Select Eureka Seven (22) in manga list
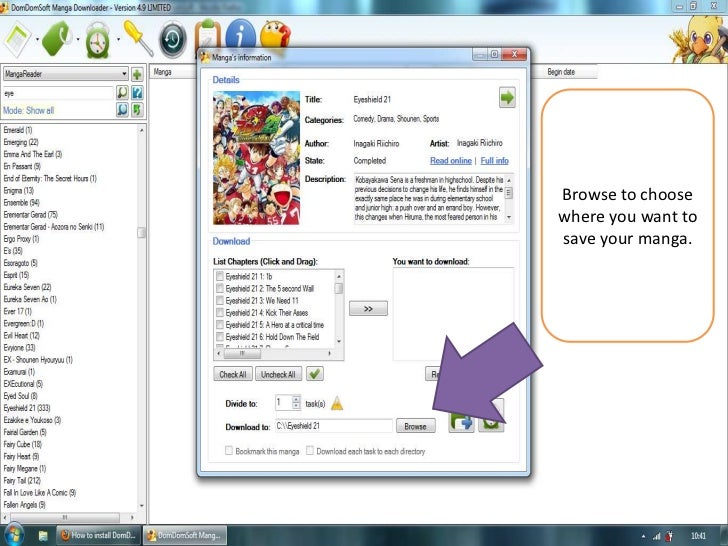728x546 pixels. pyautogui.click(x=27, y=287)
